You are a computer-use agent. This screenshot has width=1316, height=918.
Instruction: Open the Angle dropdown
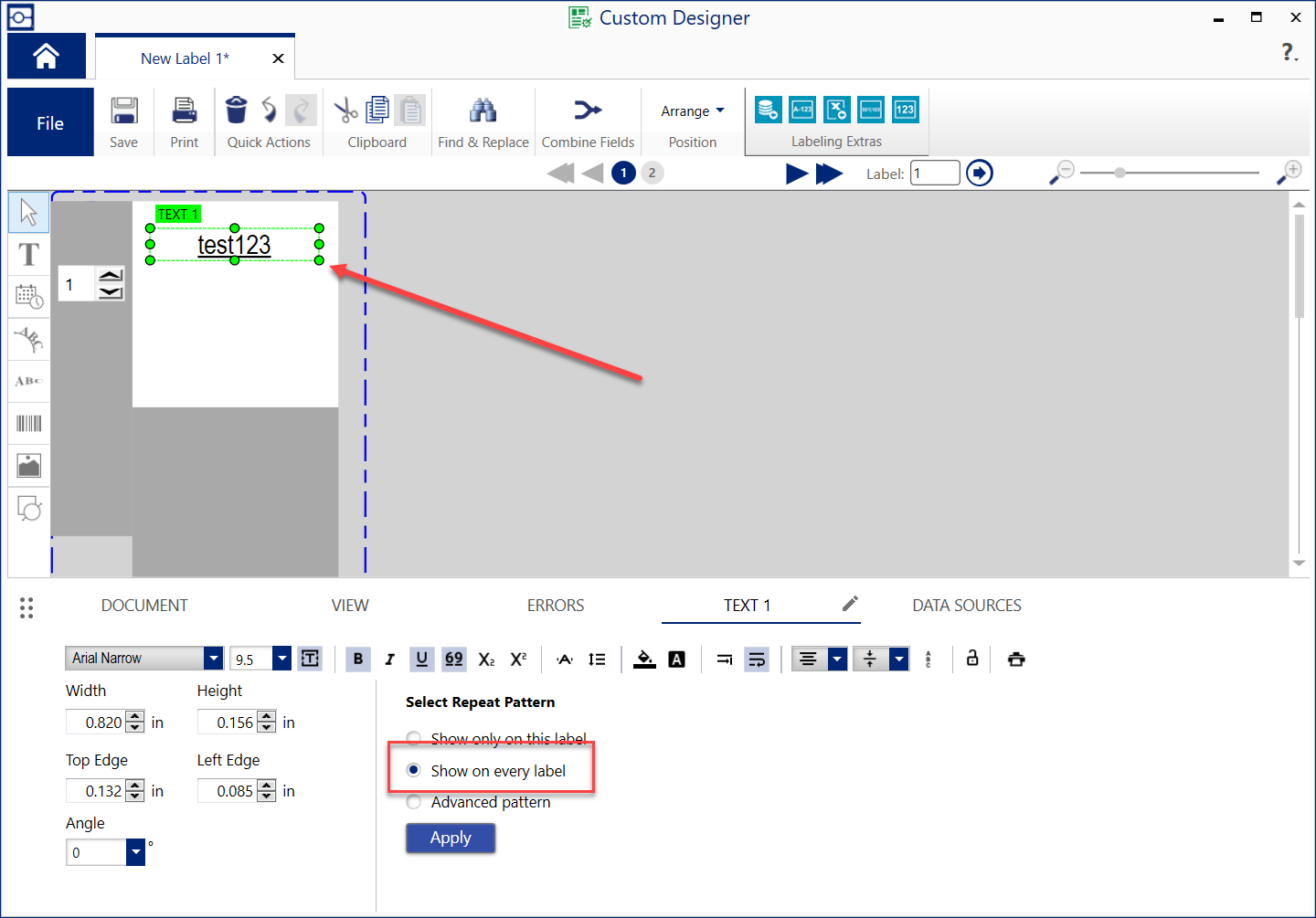135,852
